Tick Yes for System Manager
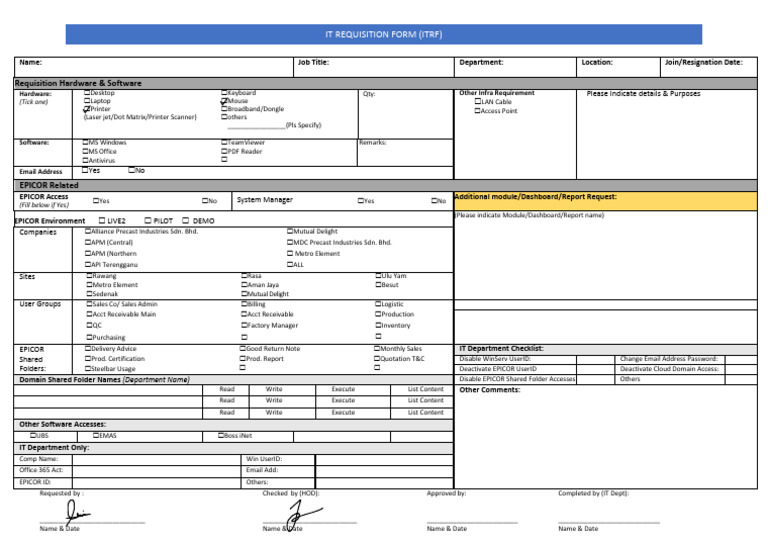This screenshot has width=768, height=543. [x=361, y=200]
